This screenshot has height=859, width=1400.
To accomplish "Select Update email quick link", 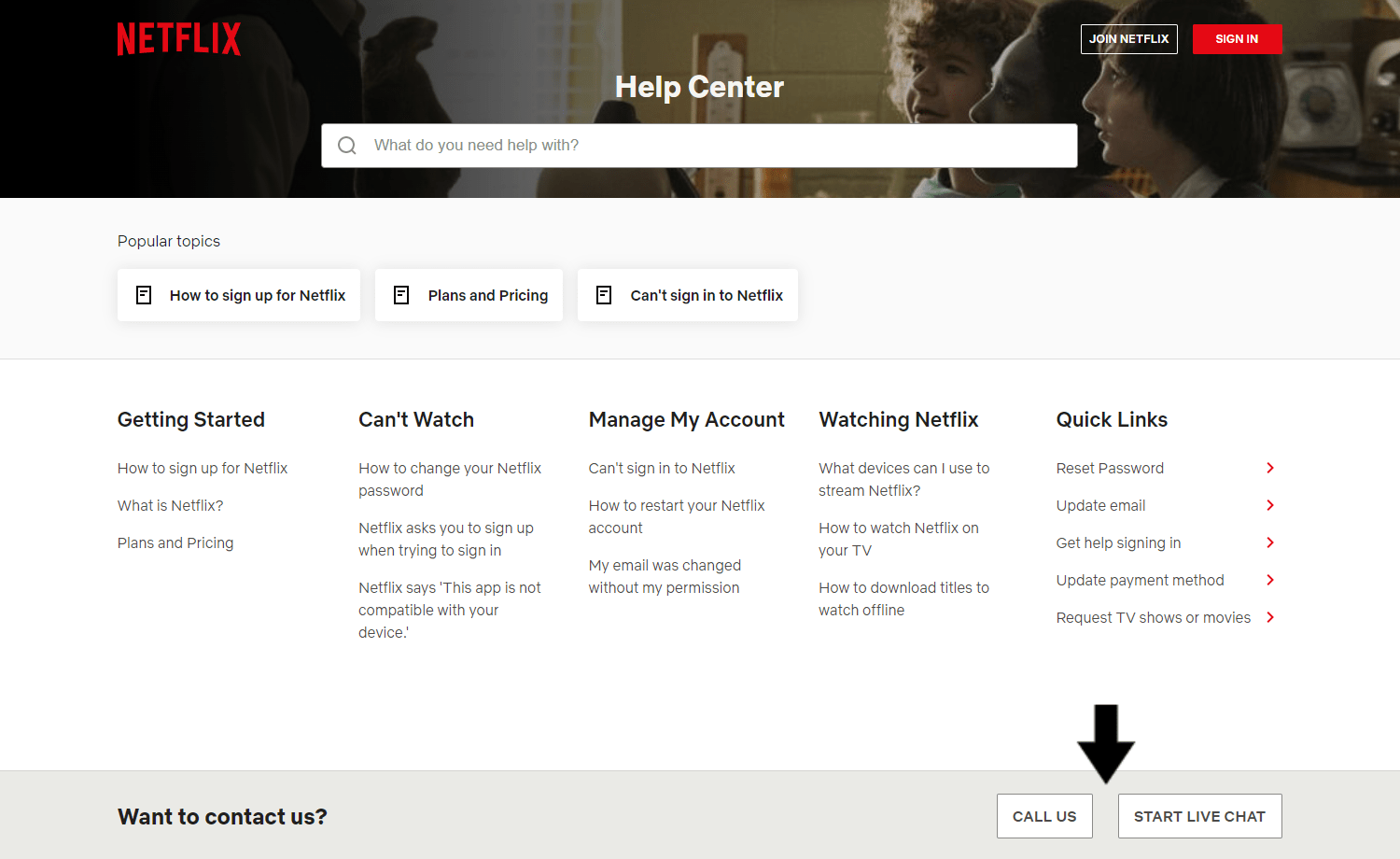I will (x=1101, y=505).
